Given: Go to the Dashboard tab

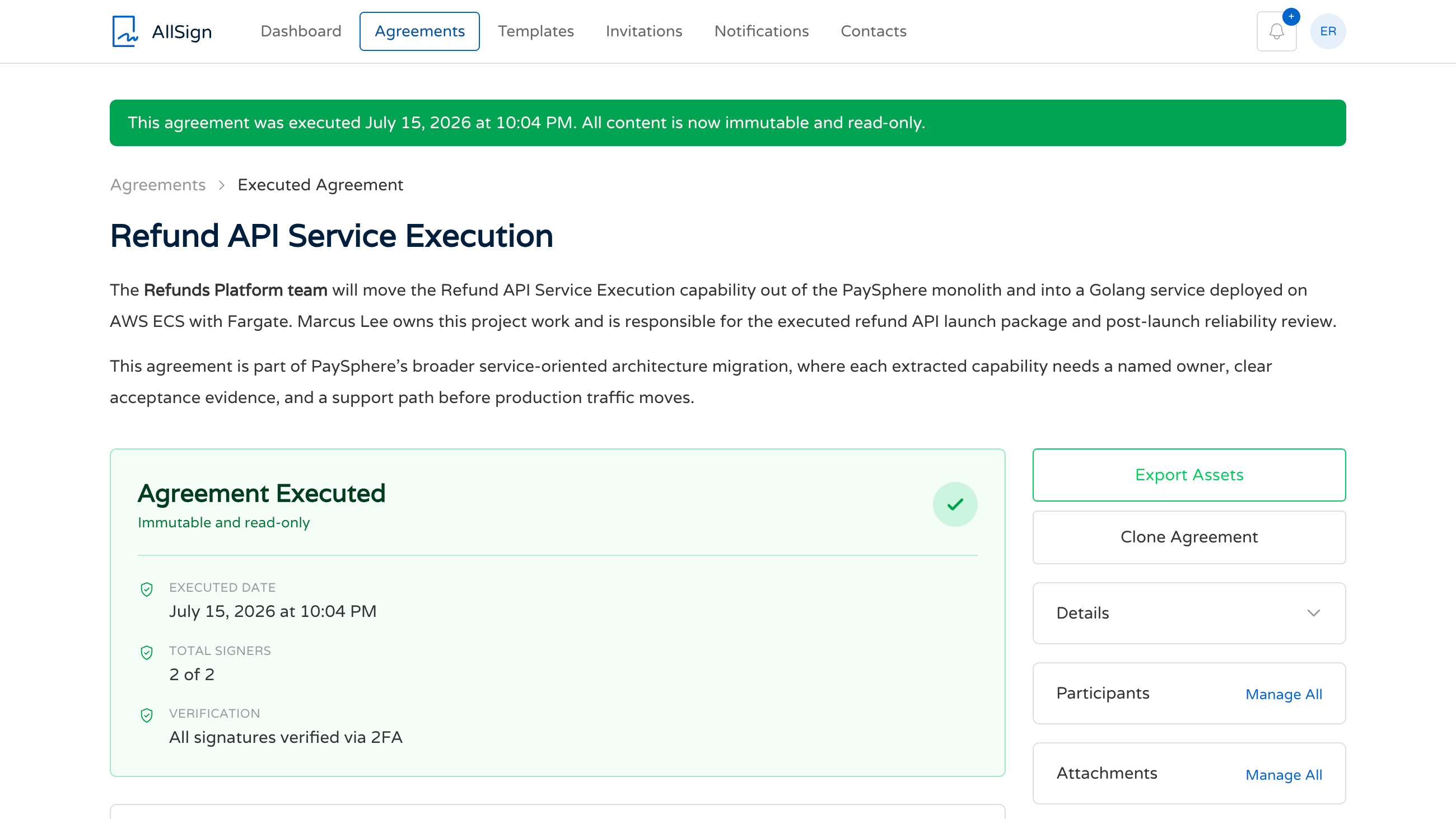Looking at the screenshot, I should (x=301, y=31).
